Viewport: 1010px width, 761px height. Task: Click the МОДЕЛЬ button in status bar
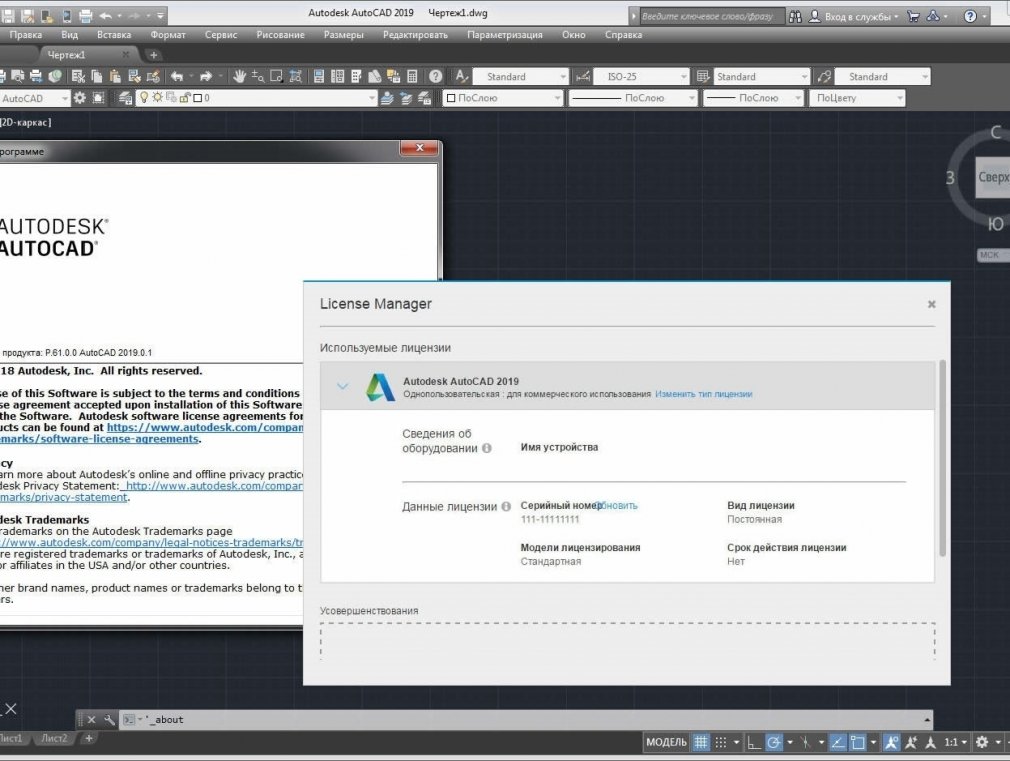[666, 742]
